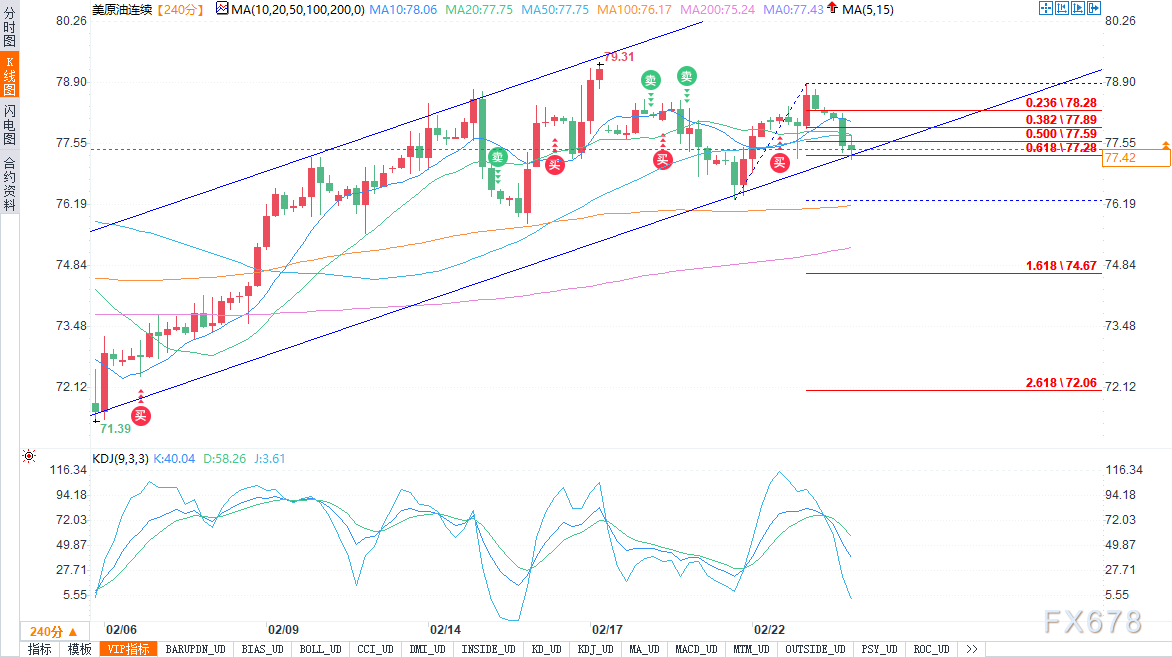Switch to the 模板 tab
Screen dimensions: 1172x657
pos(79,649)
